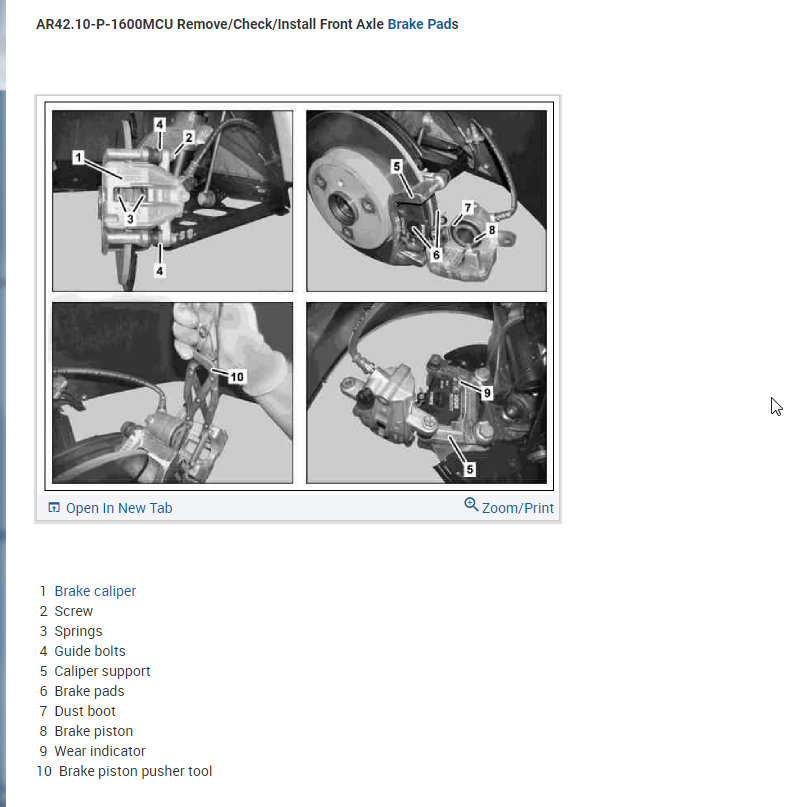Screen dimensions: 797x807
Task: Click callout label 9 on wear indicator image
Action: tap(487, 393)
